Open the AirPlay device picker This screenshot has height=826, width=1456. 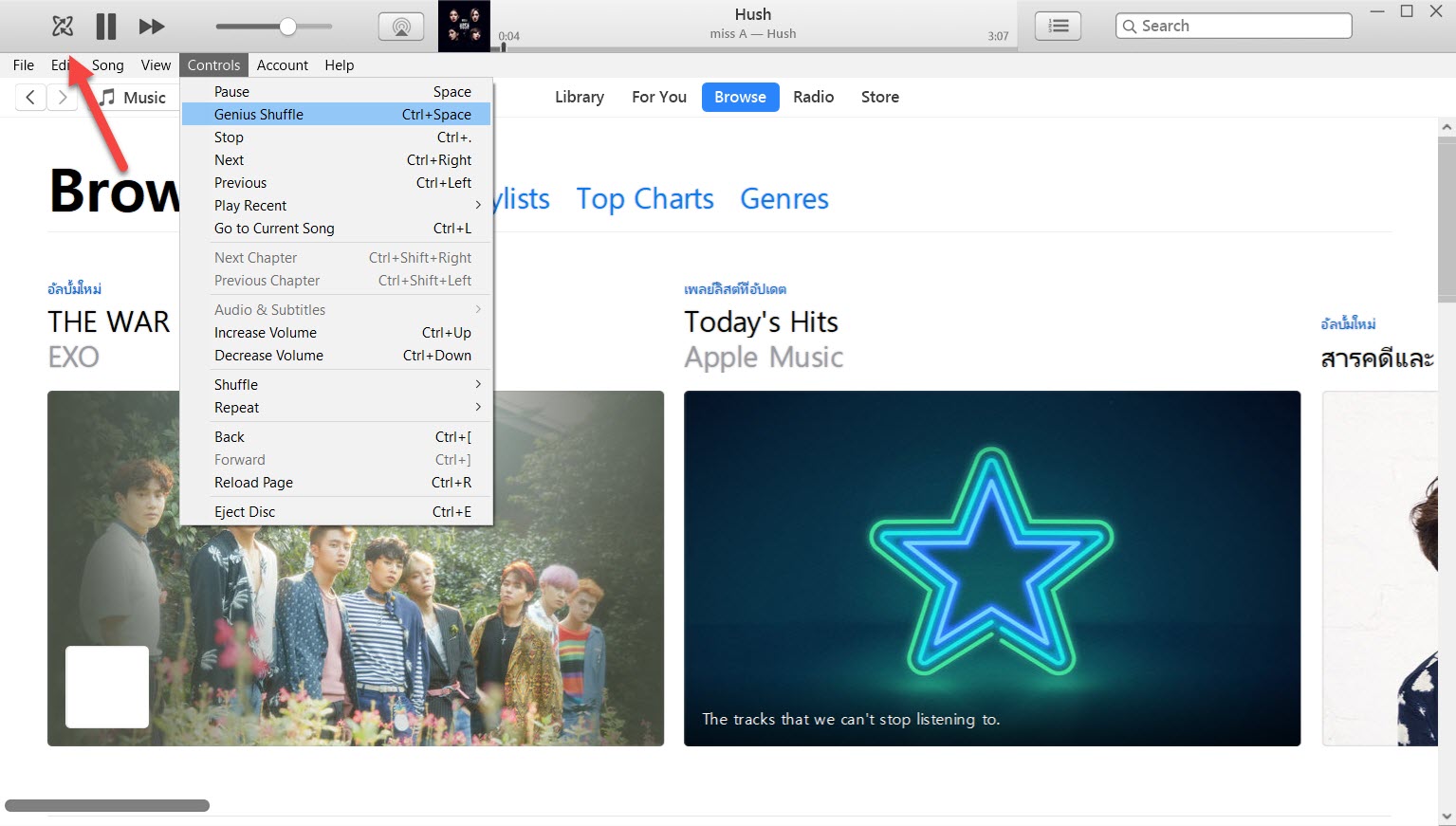(400, 26)
